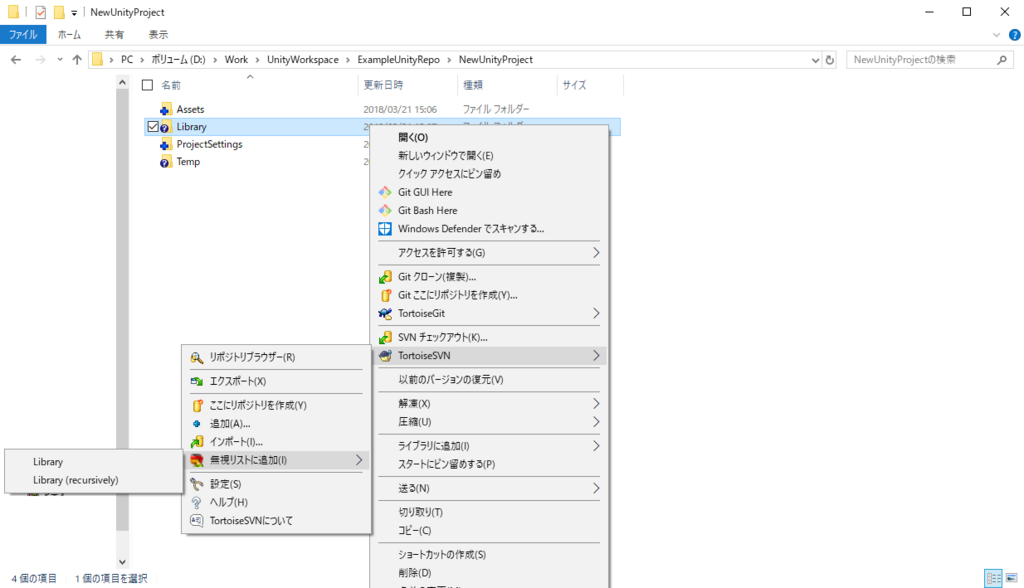This screenshot has height=588, width=1024.
Task: Click UnityWorkspace in the breadcrumb path
Action: coord(302,59)
